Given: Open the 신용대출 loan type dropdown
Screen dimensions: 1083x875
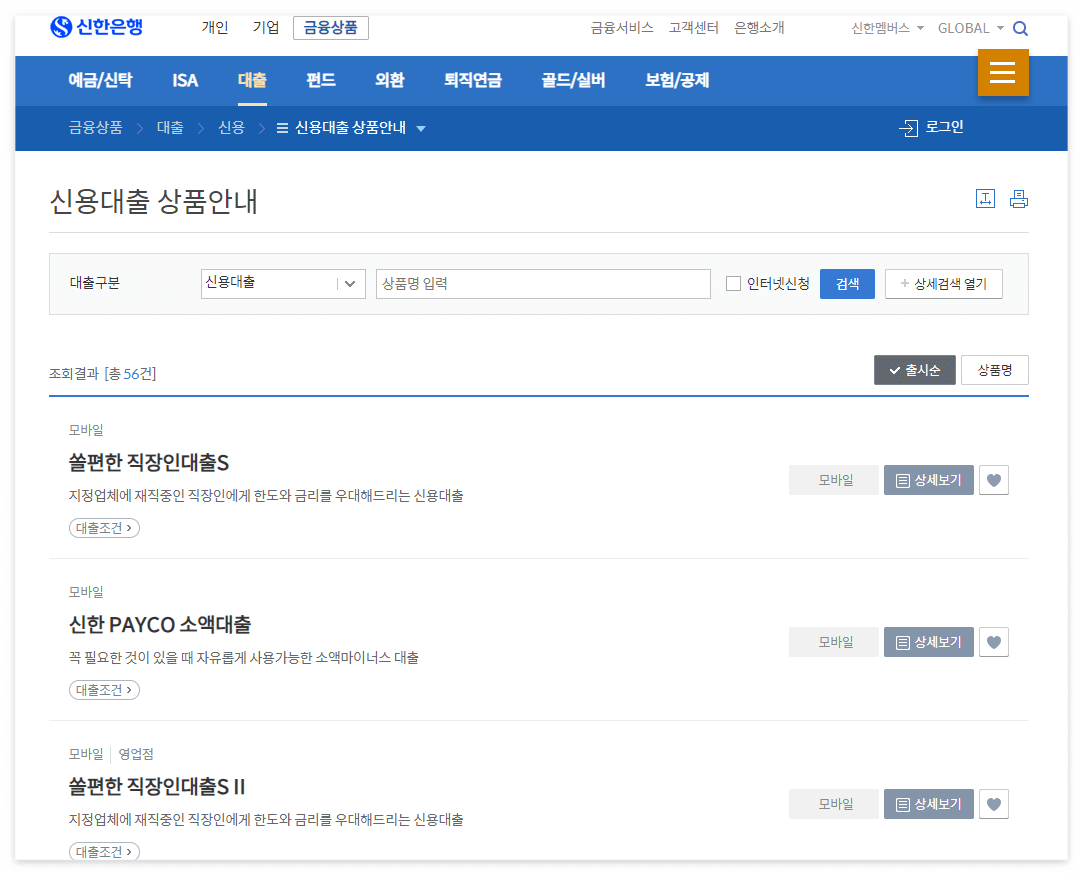Looking at the screenshot, I should point(282,283).
